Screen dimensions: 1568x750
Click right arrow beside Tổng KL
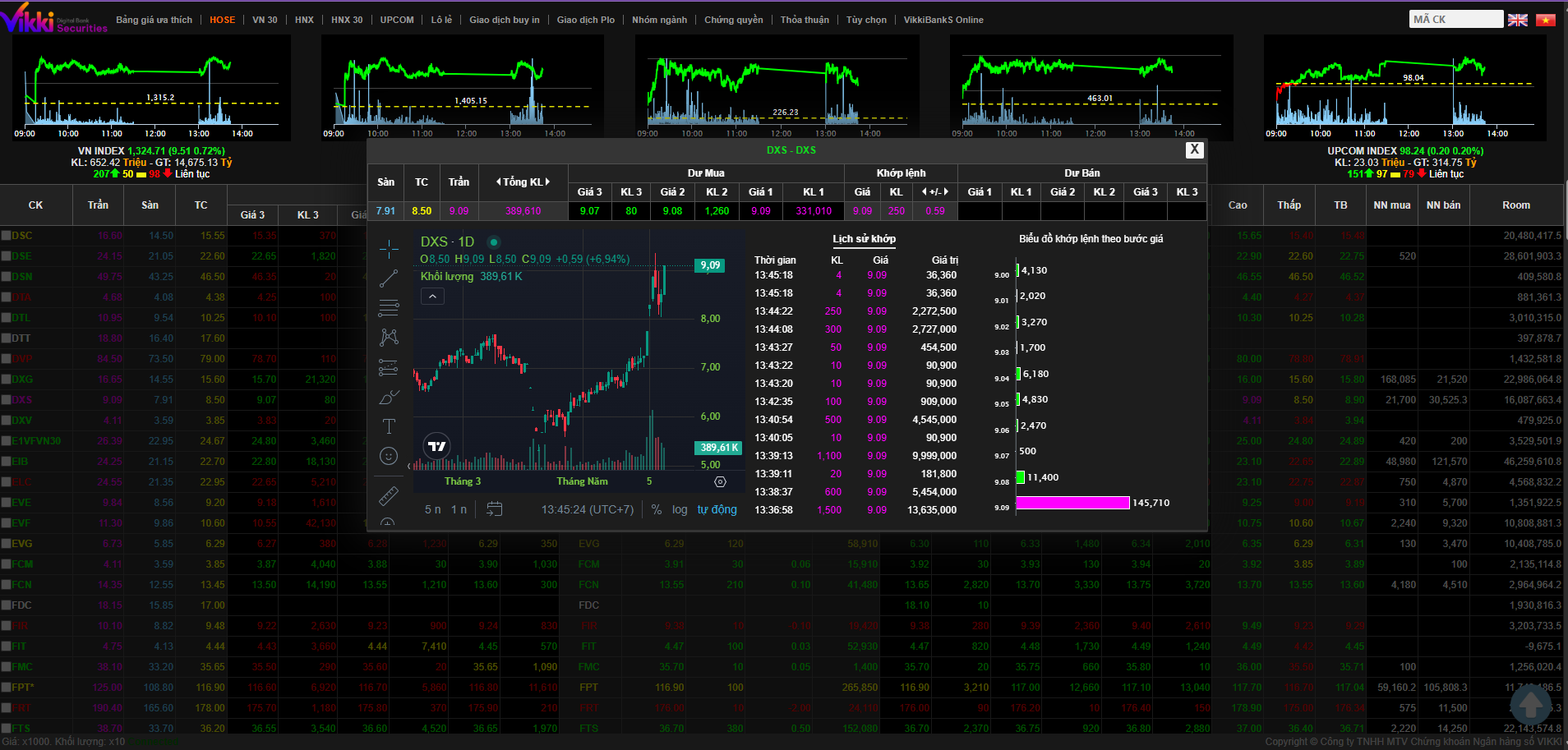click(547, 182)
